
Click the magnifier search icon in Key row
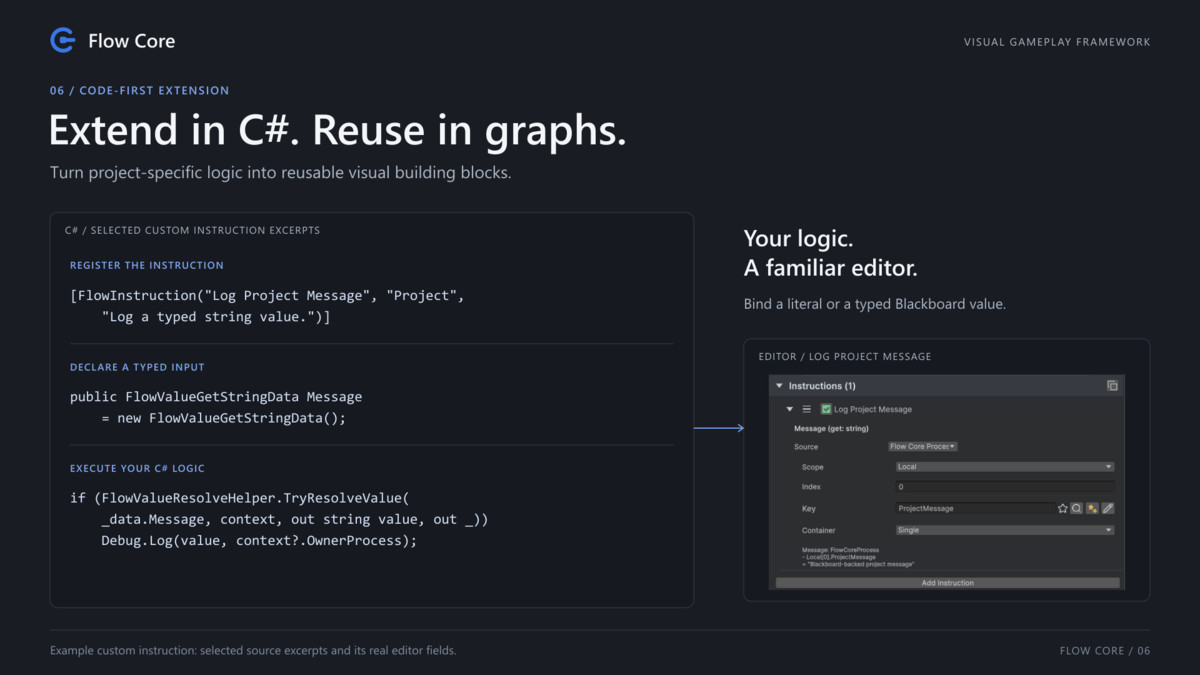[x=1077, y=509]
